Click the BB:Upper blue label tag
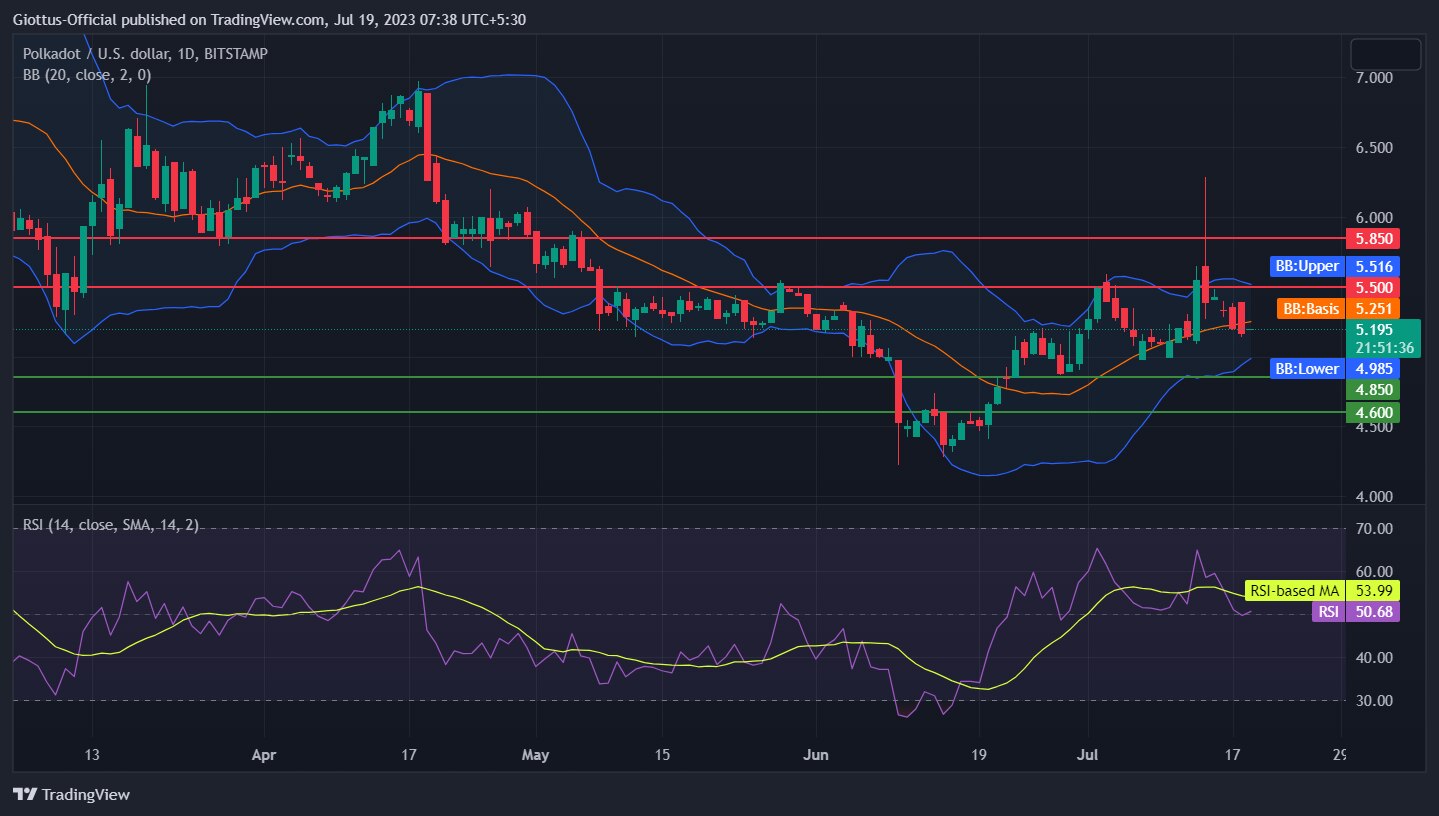1439x816 pixels. (x=1306, y=266)
